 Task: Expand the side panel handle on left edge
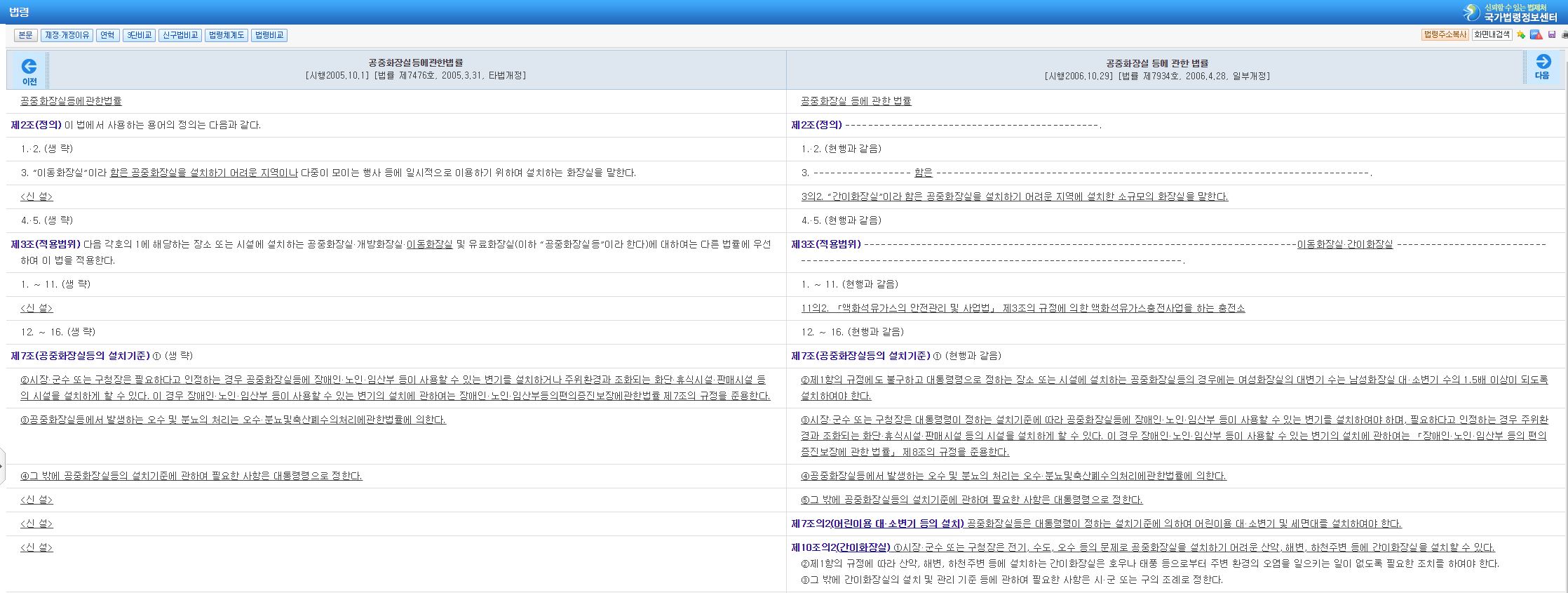[x=2, y=465]
